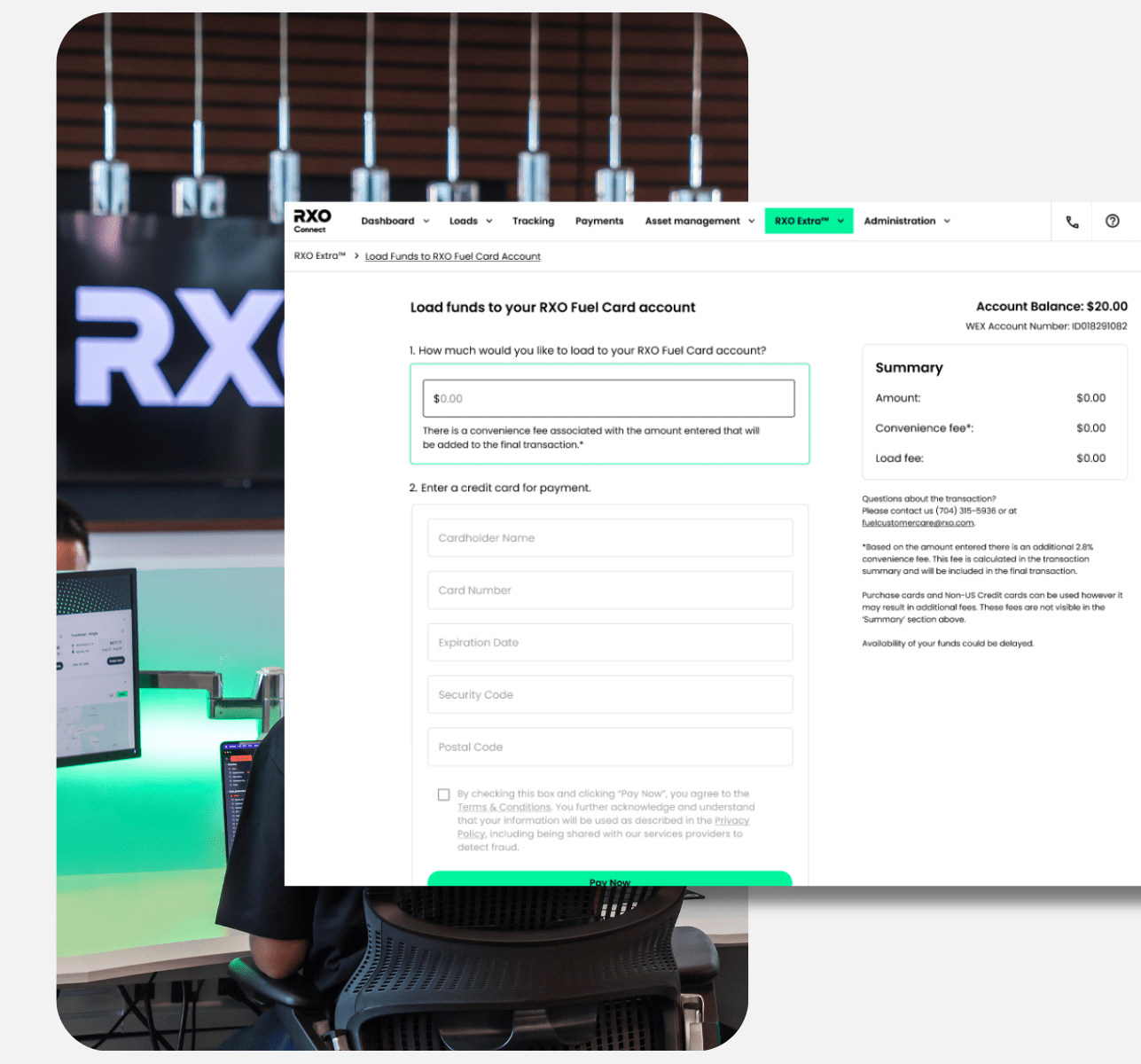This screenshot has width=1141, height=1064.
Task: Focus the Cardholder Name field
Action: pos(610,538)
